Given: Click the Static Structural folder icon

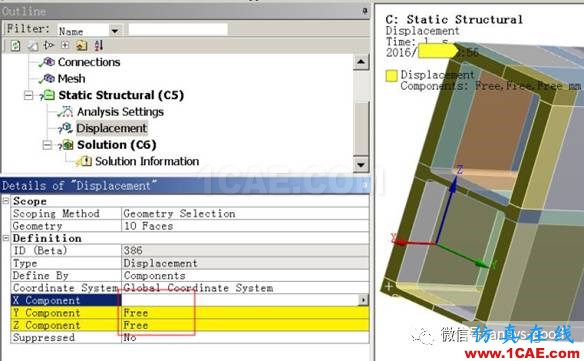Looking at the screenshot, I should (49, 95).
